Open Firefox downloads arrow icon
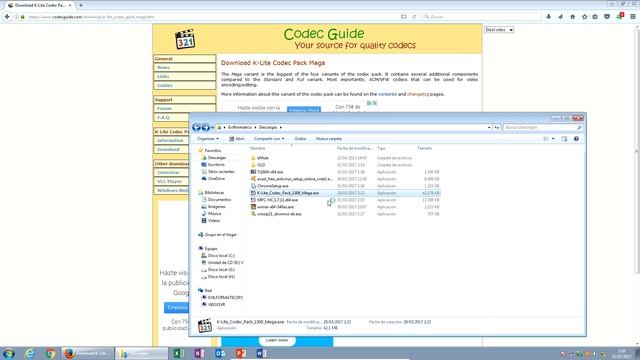The width and height of the screenshot is (640, 360). [x=549, y=17]
